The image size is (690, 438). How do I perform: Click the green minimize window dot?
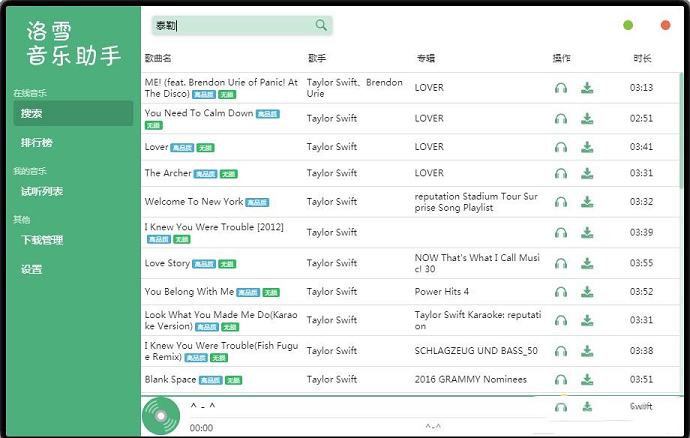[628, 25]
